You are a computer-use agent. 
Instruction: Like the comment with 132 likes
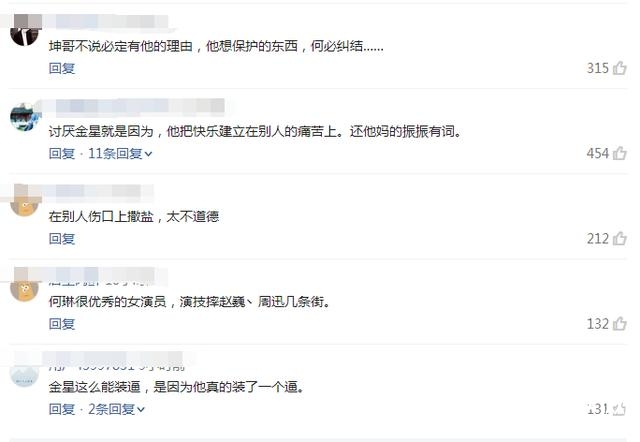(620, 324)
